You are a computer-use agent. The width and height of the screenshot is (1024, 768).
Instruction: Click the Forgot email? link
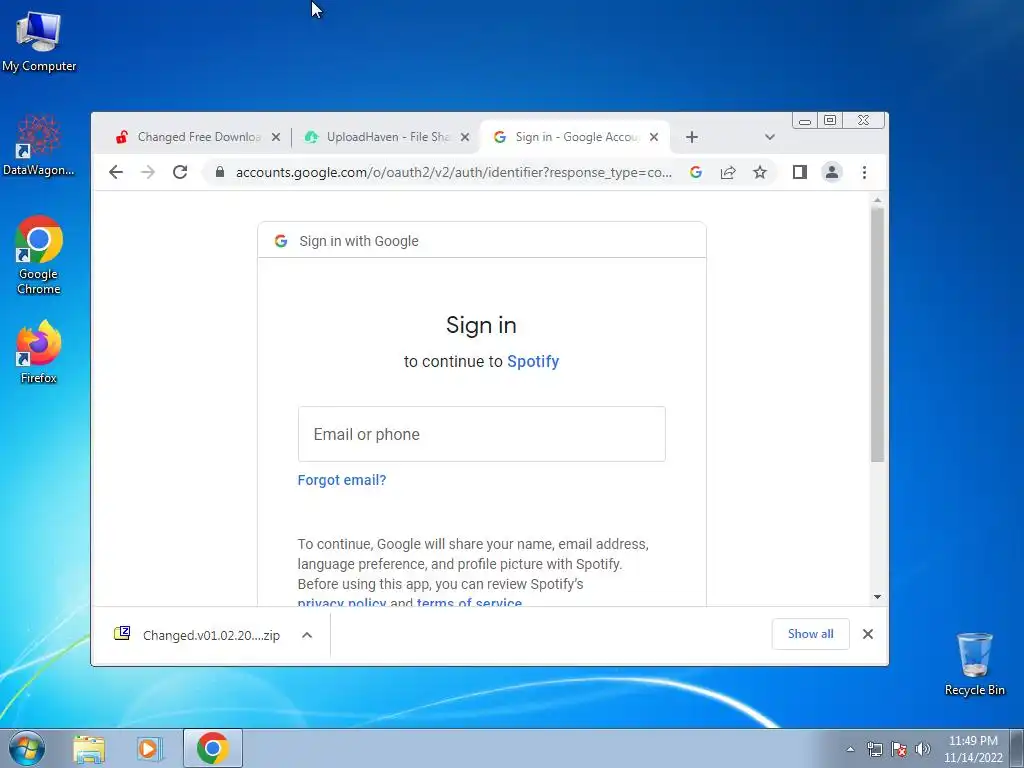342,480
